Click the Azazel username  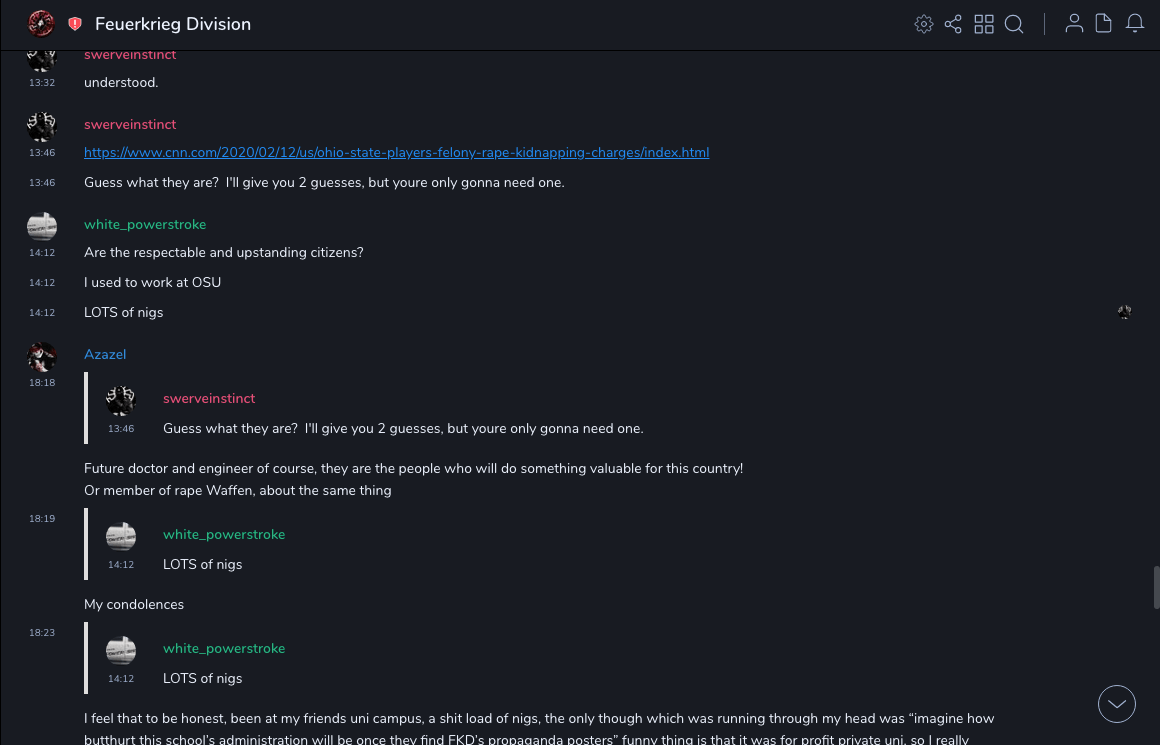[x=105, y=355]
